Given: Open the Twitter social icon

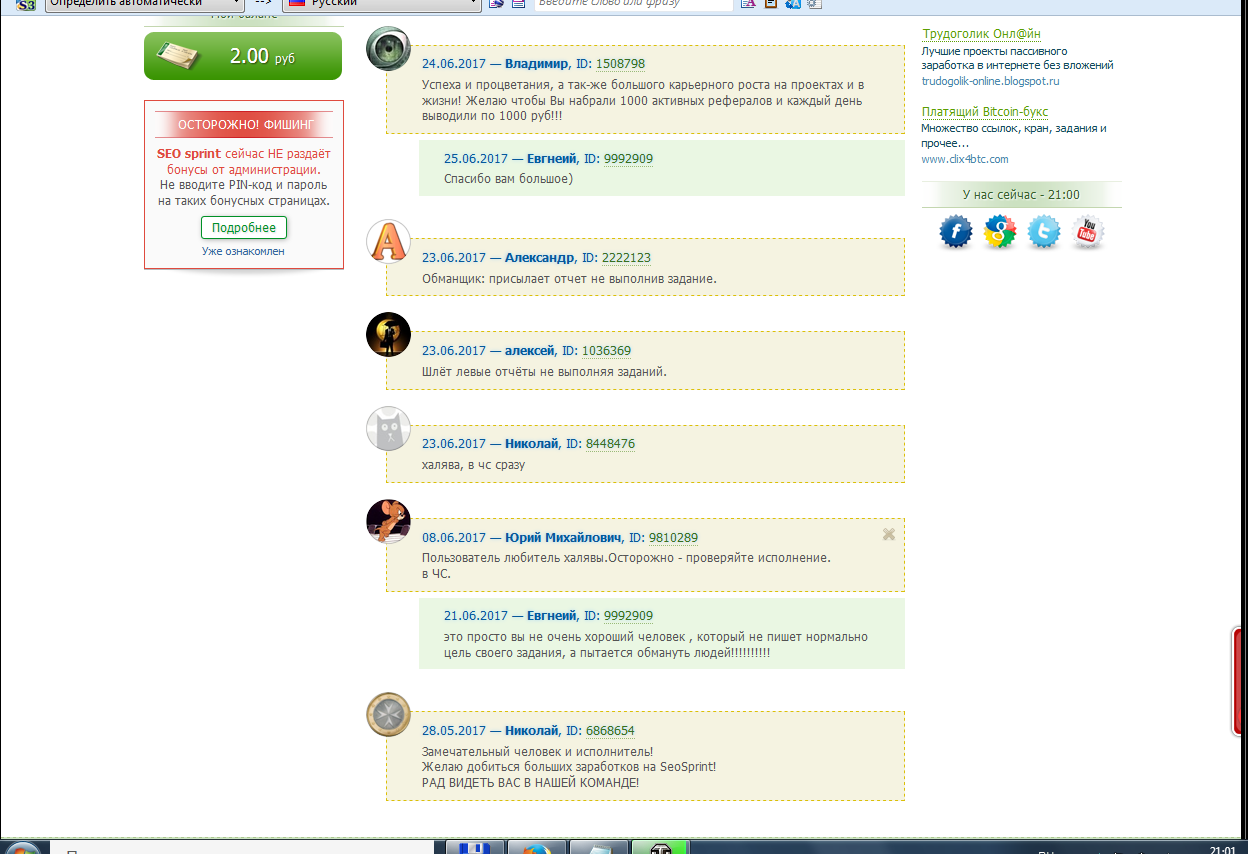Looking at the screenshot, I should pos(1044,233).
